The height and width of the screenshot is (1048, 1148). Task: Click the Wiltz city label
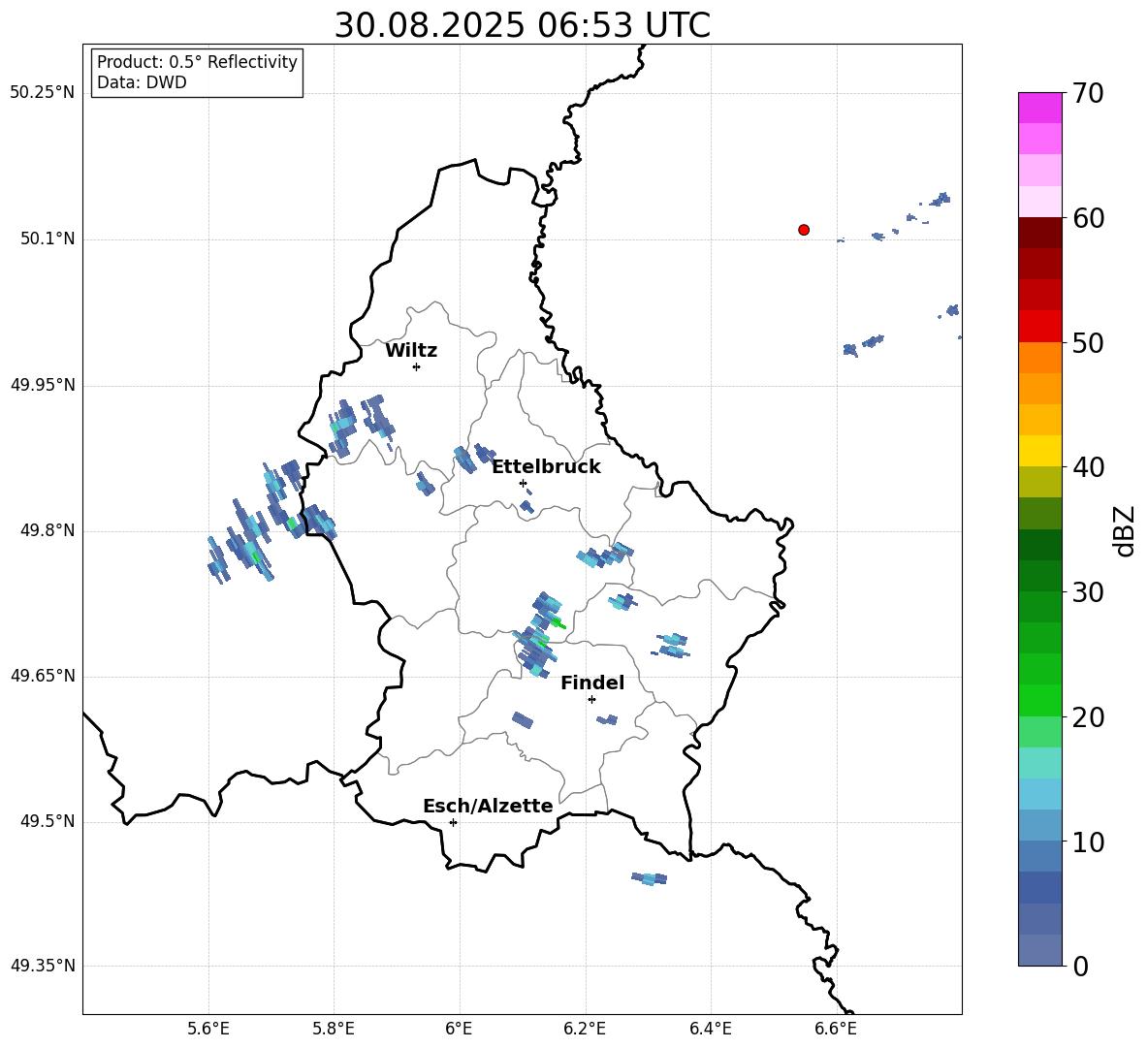click(411, 351)
